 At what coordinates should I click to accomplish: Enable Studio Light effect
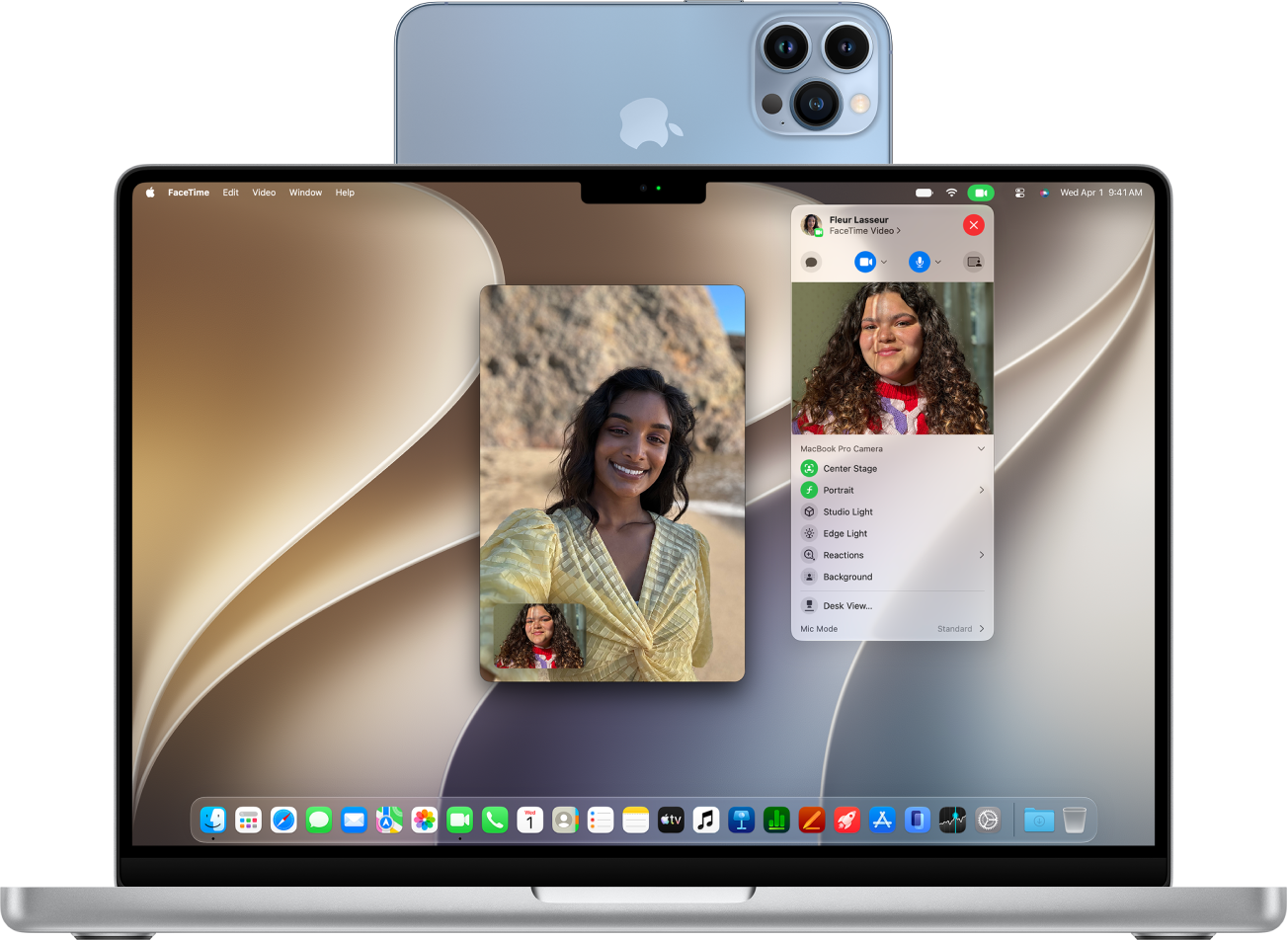[809, 511]
